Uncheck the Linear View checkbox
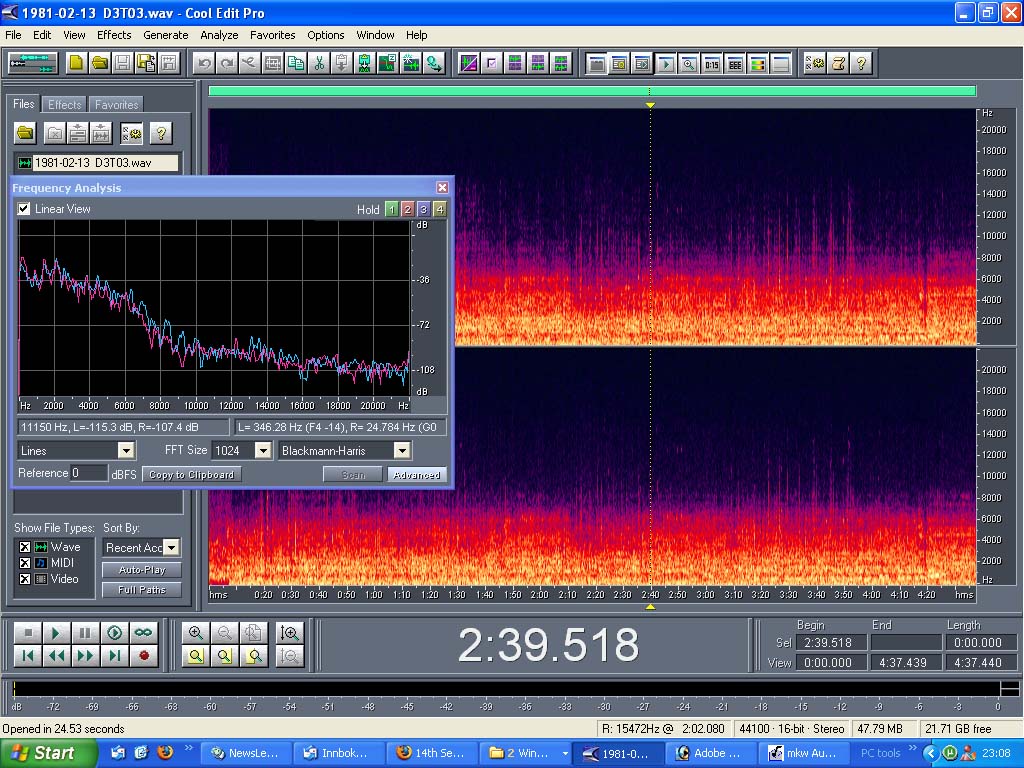This screenshot has height=768, width=1024. pos(24,209)
